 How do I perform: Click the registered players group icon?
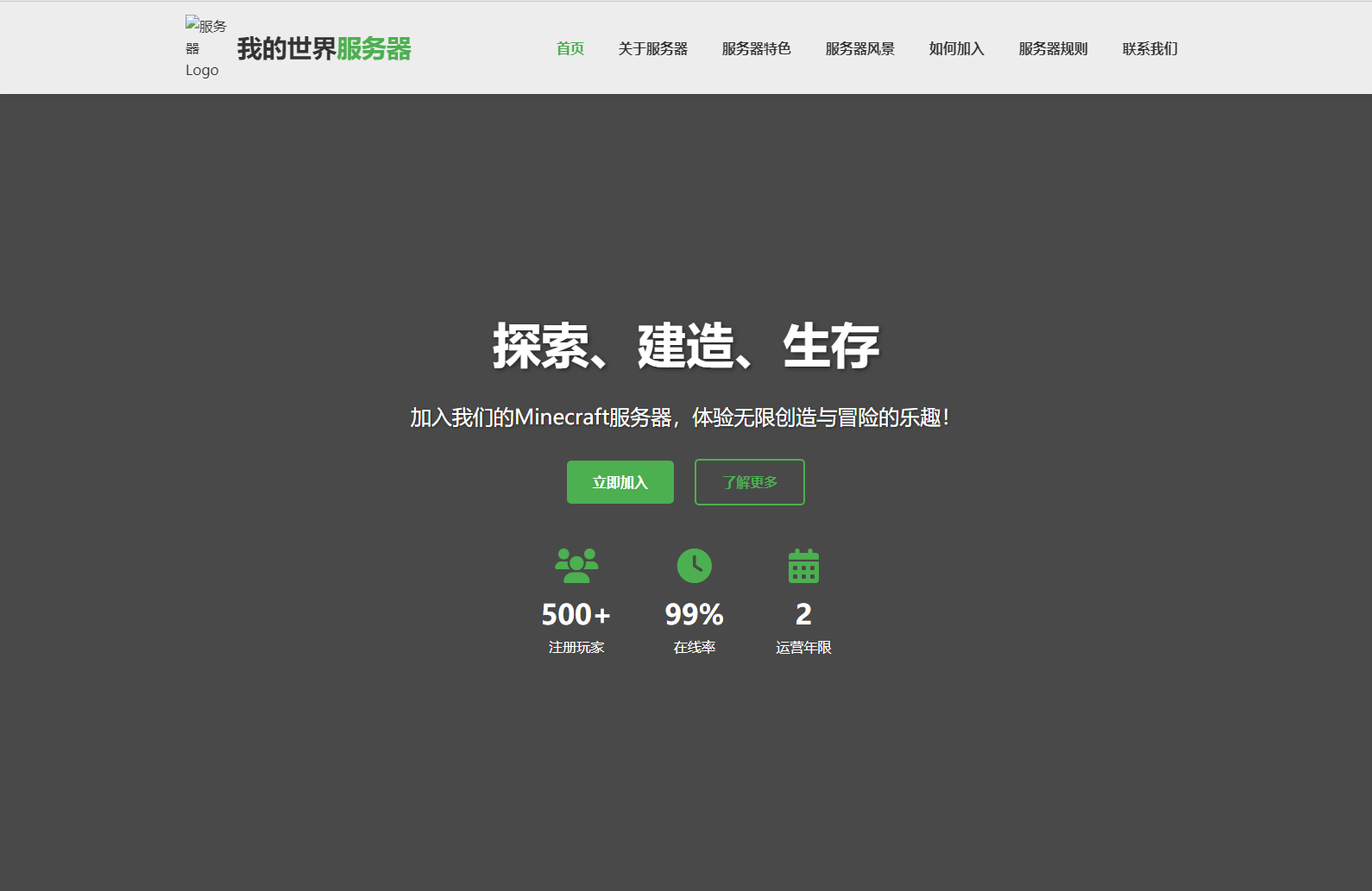576,566
